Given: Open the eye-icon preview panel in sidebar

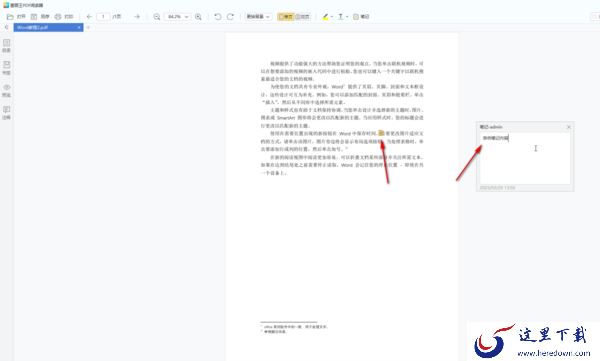Looking at the screenshot, I should click(7, 90).
